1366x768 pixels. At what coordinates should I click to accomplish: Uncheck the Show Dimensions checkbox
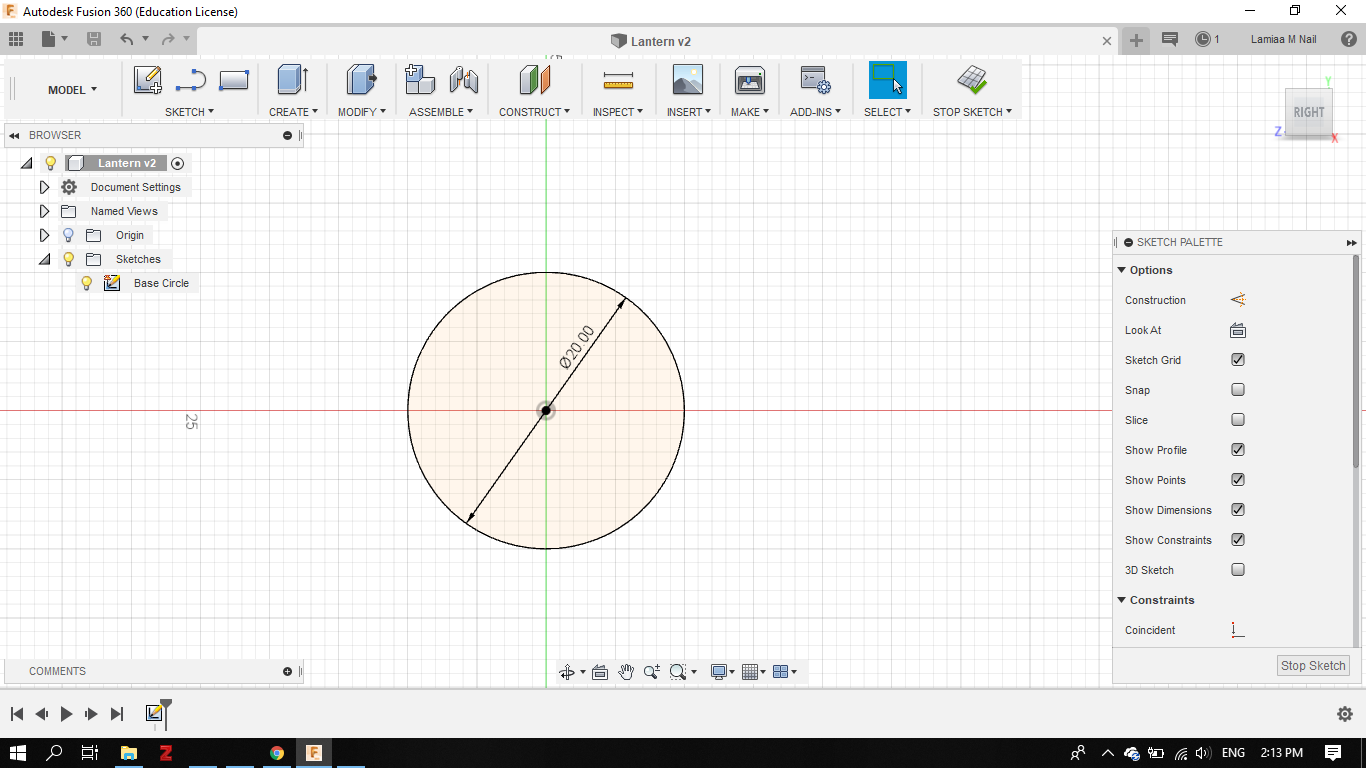(x=1238, y=510)
